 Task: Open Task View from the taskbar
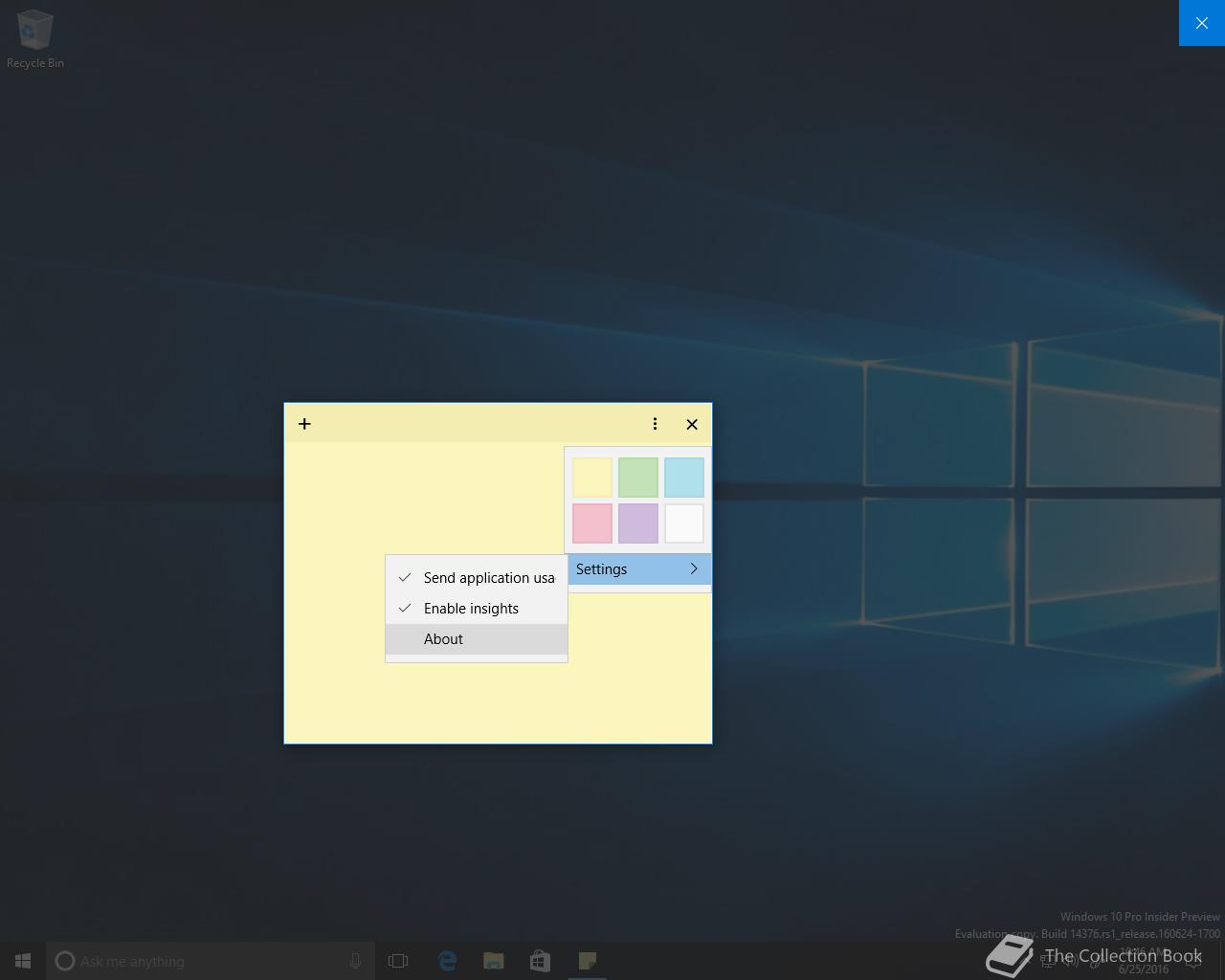click(398, 961)
